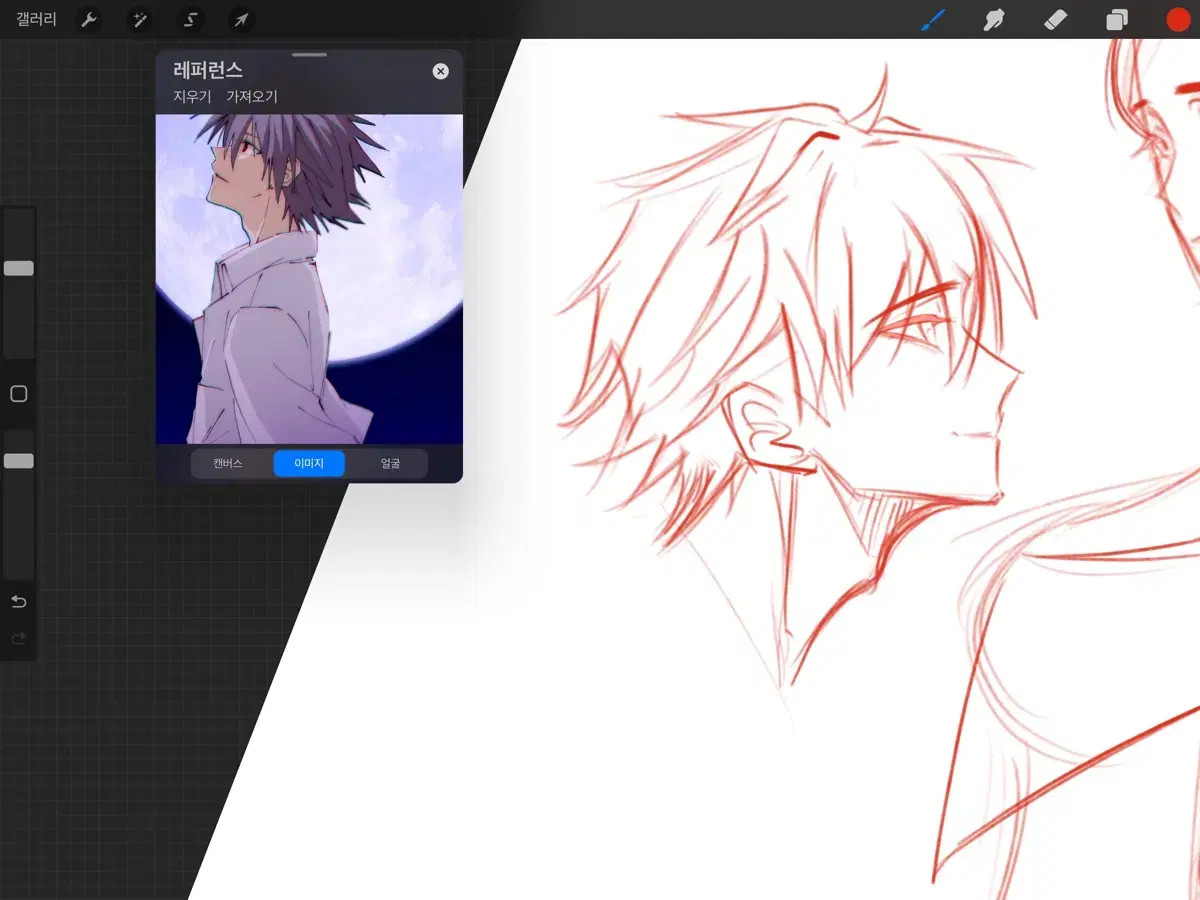Select the Brush tool
The image size is (1200, 900).
pyautogui.click(x=932, y=19)
